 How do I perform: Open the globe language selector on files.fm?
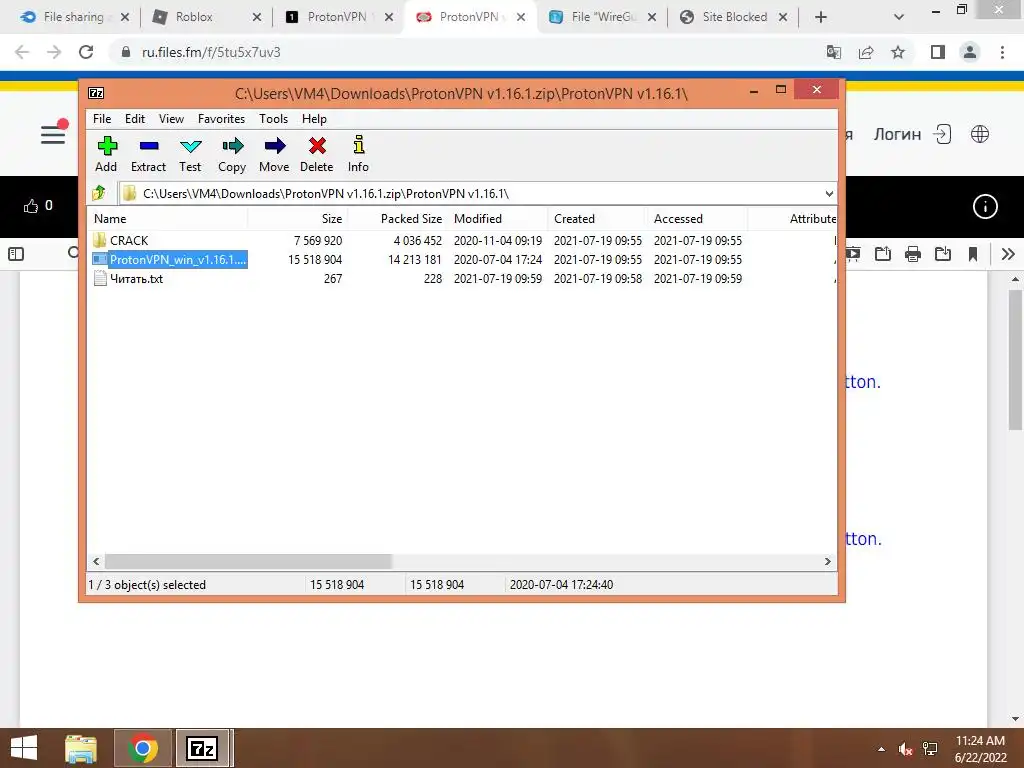[x=980, y=135]
